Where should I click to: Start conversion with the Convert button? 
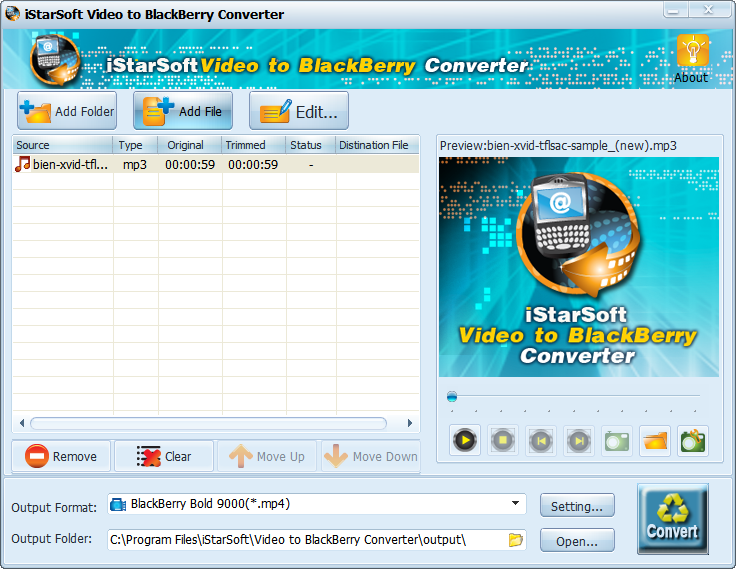point(673,519)
